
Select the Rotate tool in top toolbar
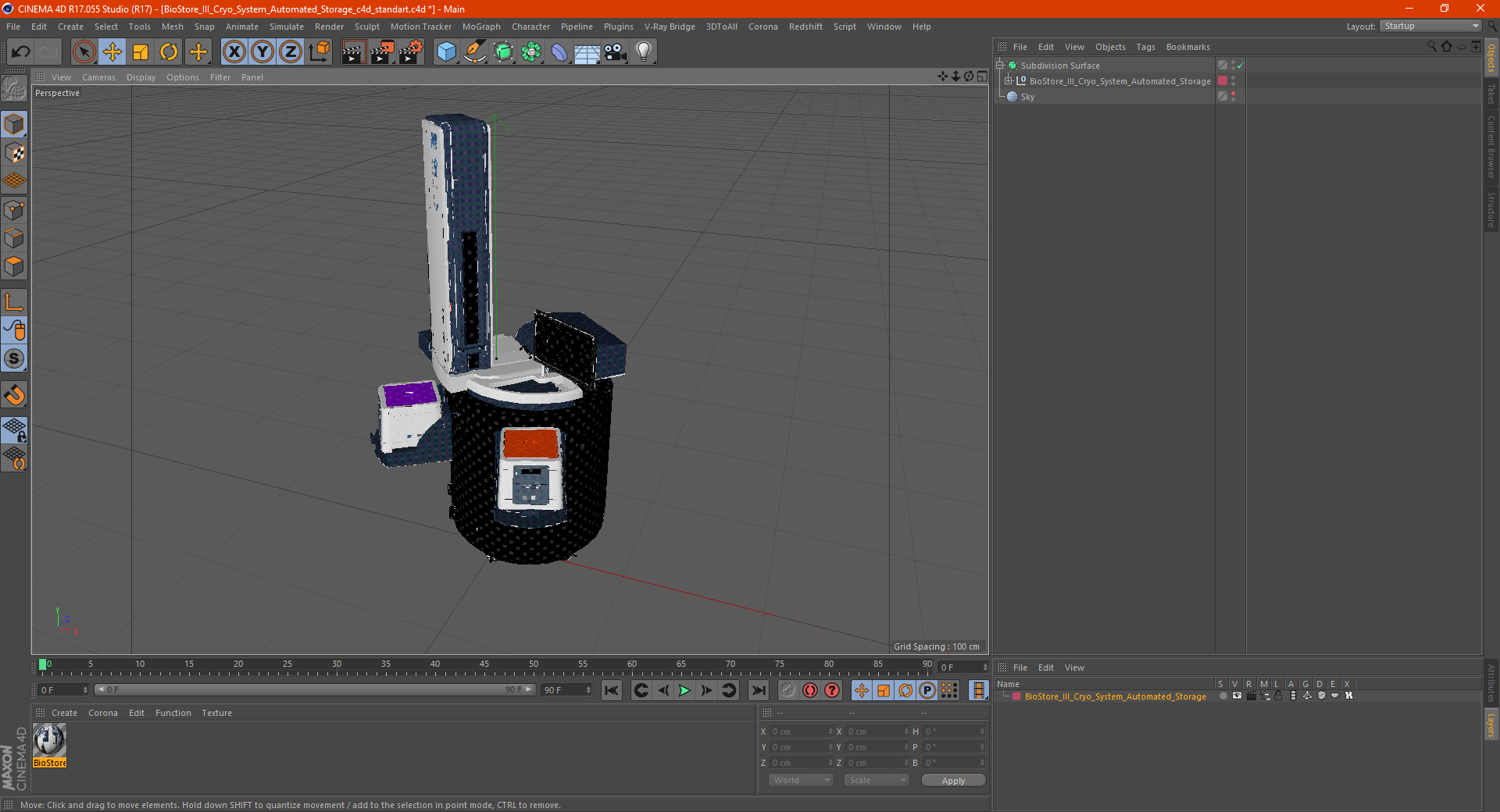click(x=169, y=52)
